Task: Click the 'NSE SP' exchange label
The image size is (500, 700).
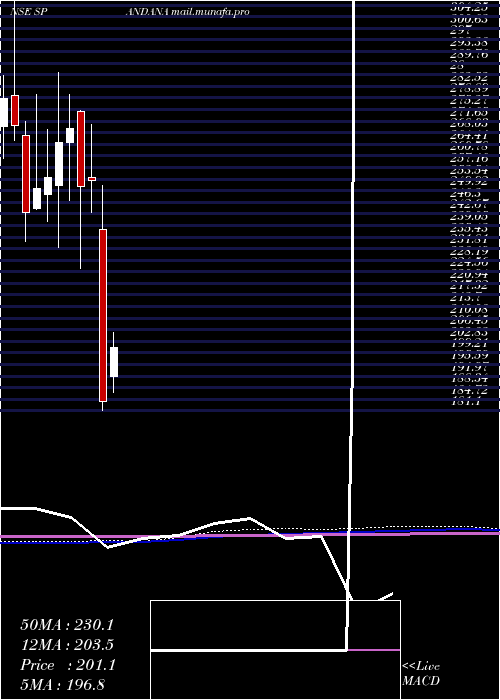Action: (x=29, y=12)
